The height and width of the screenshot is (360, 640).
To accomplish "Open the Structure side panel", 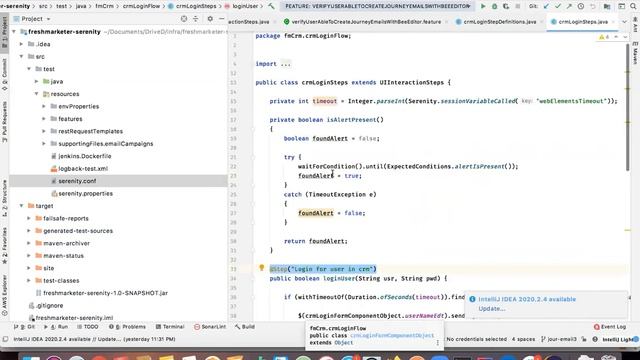I will pos(4,198).
